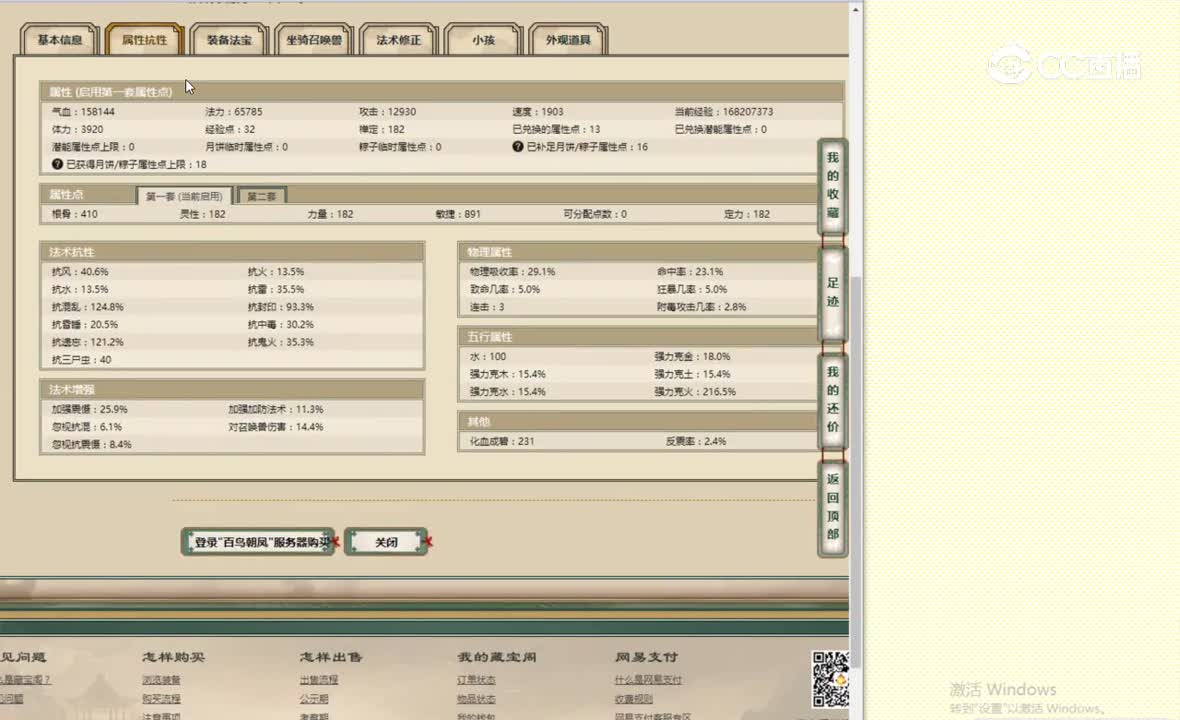Click the 命中率：23.1% entry
The width and height of the screenshot is (1180, 720).
689,272
